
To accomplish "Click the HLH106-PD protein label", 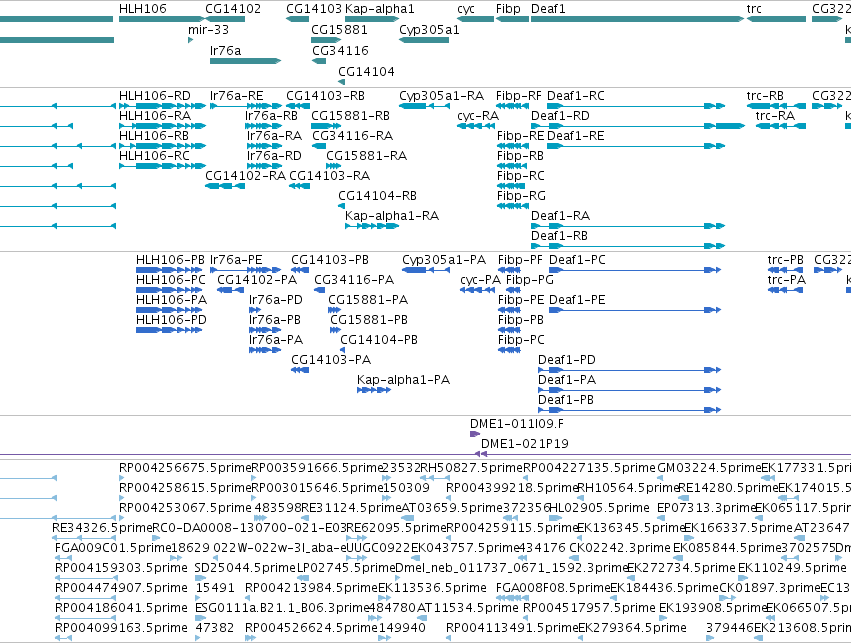I will 172,320.
